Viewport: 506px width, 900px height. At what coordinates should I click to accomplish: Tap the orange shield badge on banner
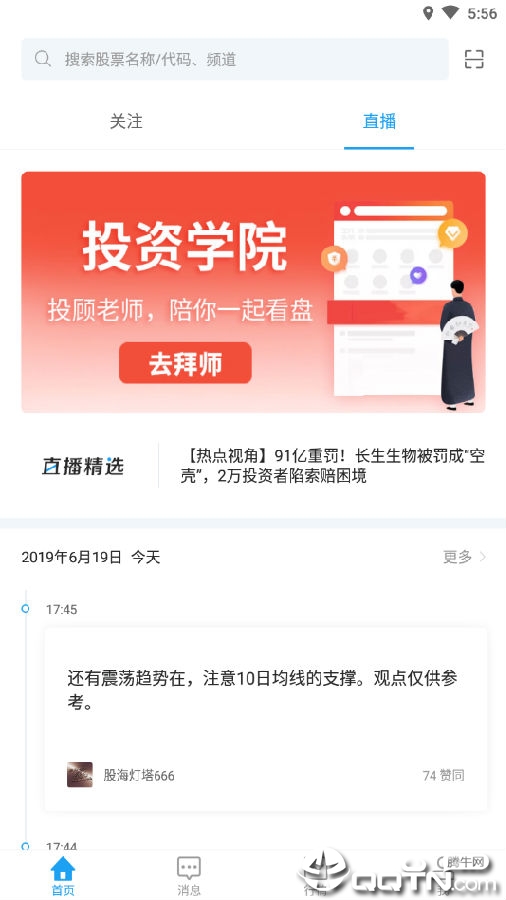tap(334, 259)
